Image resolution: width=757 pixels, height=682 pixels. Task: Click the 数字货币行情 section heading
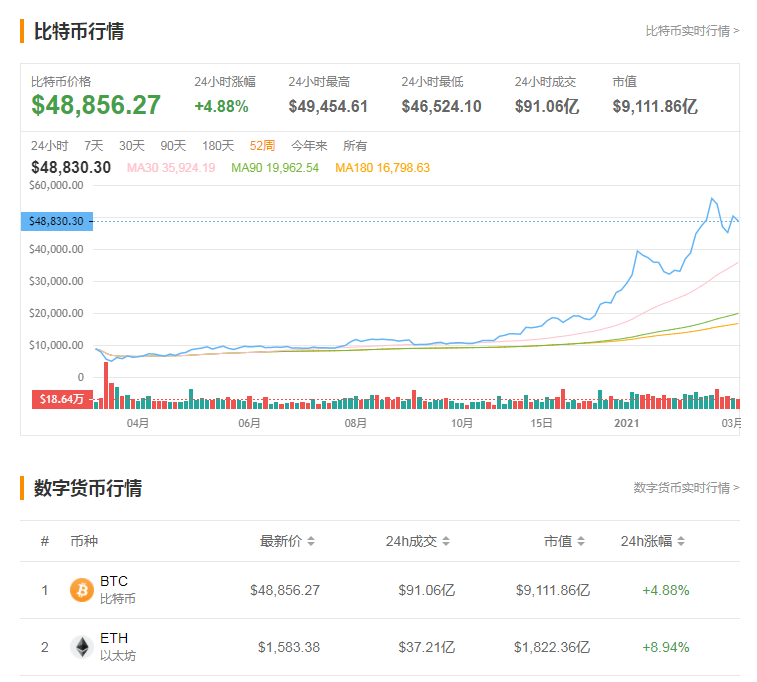click(88, 488)
